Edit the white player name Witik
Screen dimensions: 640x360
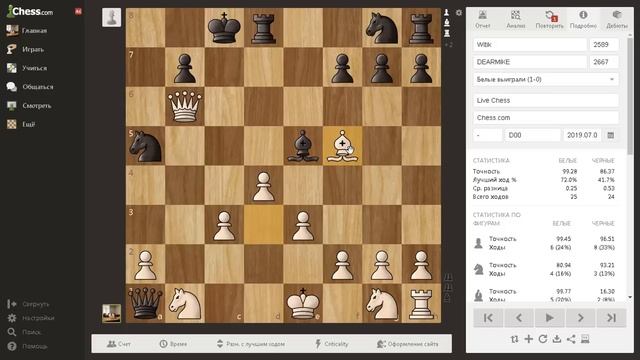tap(530, 44)
